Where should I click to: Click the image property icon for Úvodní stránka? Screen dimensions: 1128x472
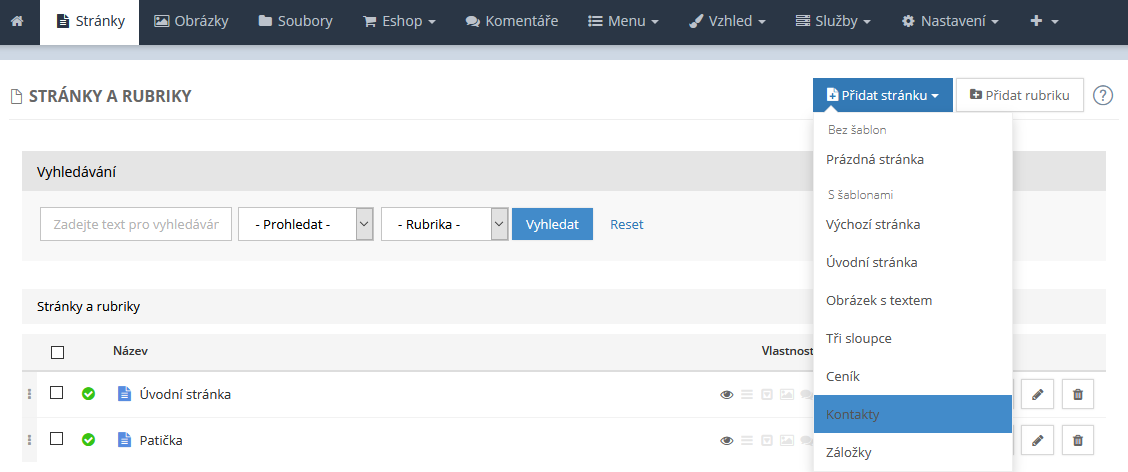pyautogui.click(x=787, y=395)
